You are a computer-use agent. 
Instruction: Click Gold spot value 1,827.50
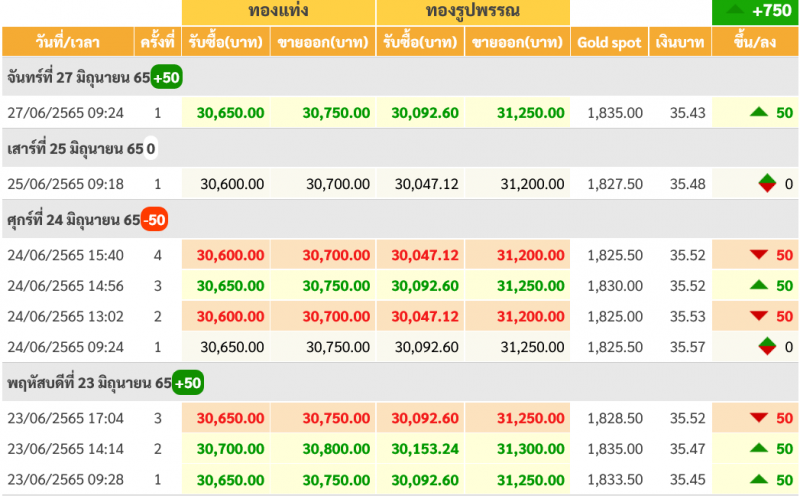coord(615,184)
